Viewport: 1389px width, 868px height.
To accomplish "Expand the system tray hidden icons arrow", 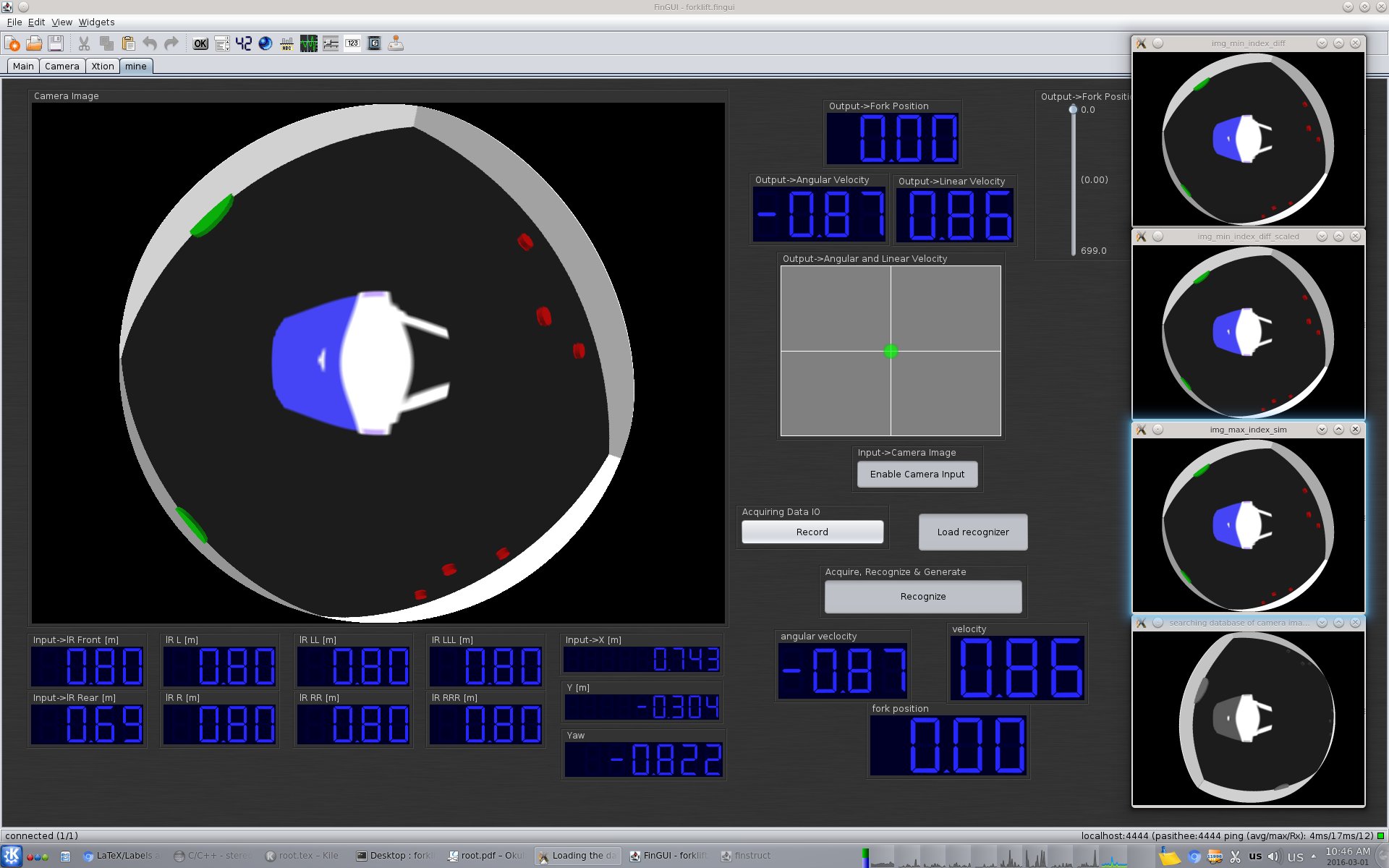I will pos(1314,856).
